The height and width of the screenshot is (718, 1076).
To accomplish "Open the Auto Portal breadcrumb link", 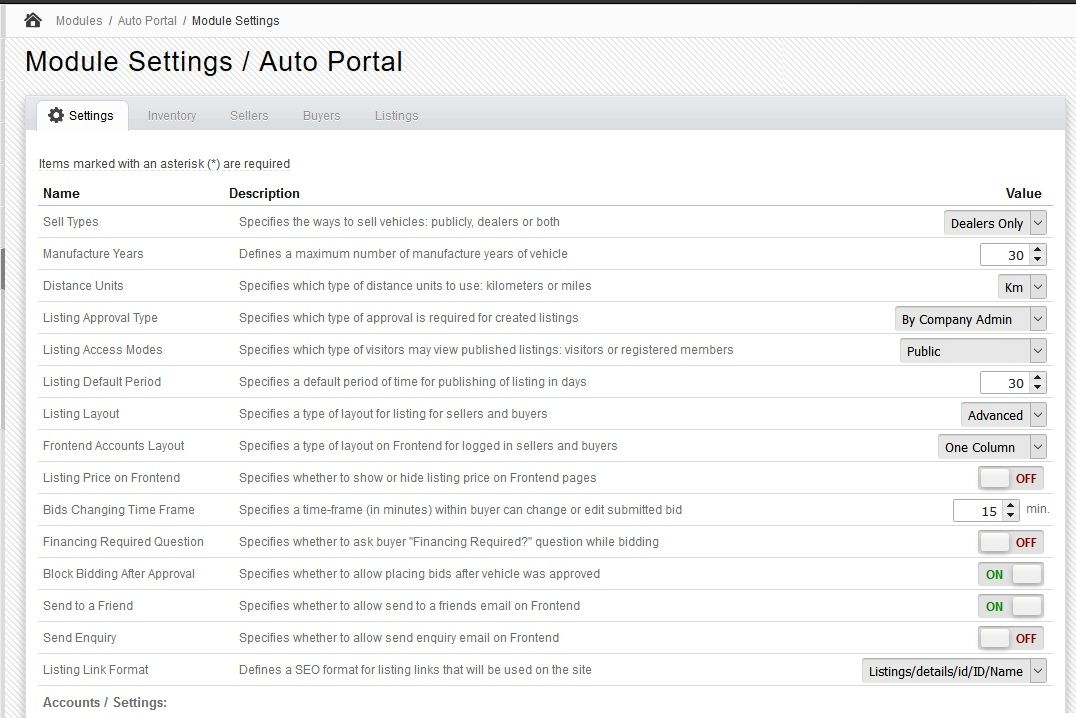I will [x=147, y=21].
